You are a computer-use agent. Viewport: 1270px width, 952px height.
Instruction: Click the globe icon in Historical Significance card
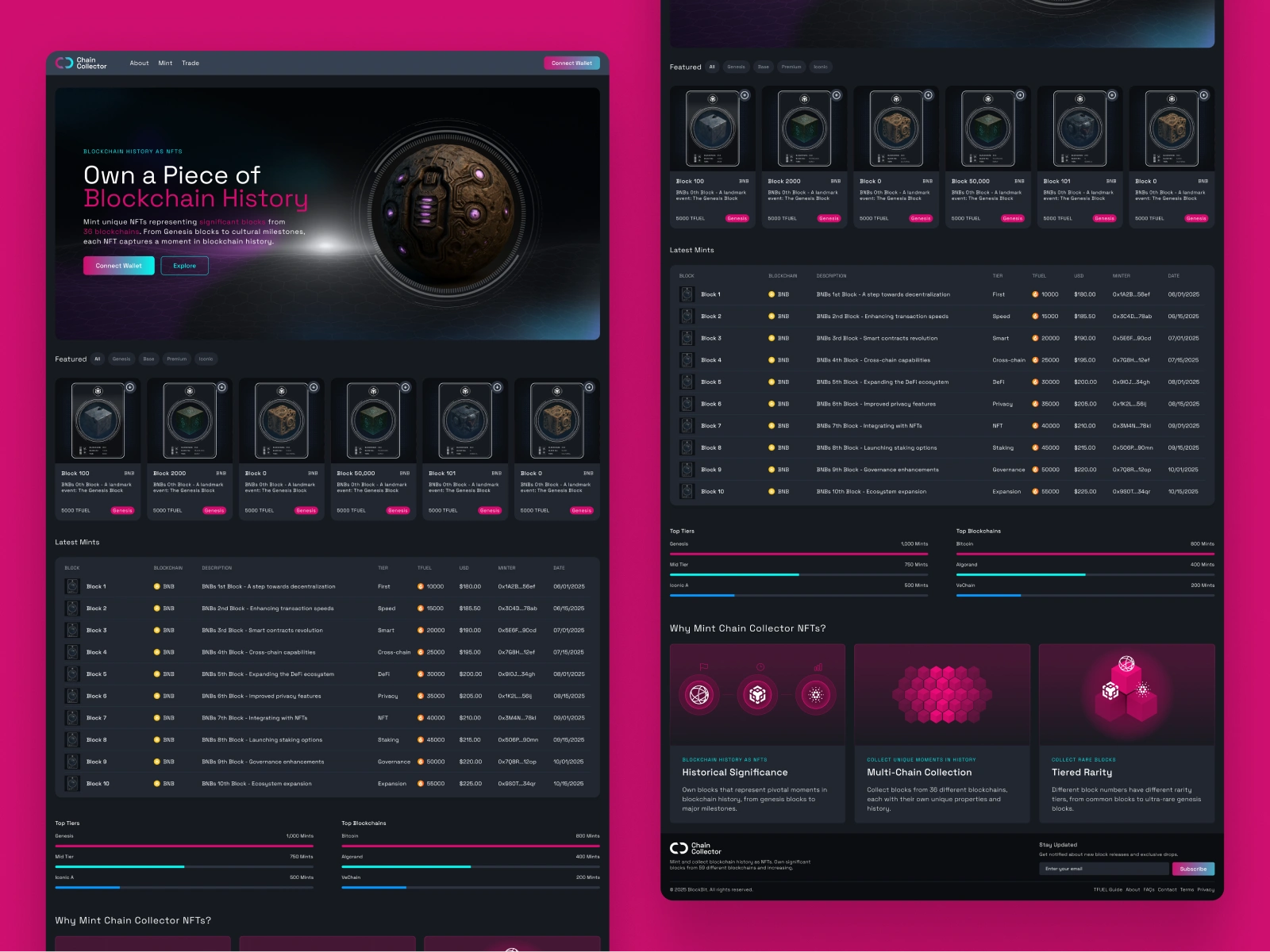click(x=699, y=695)
